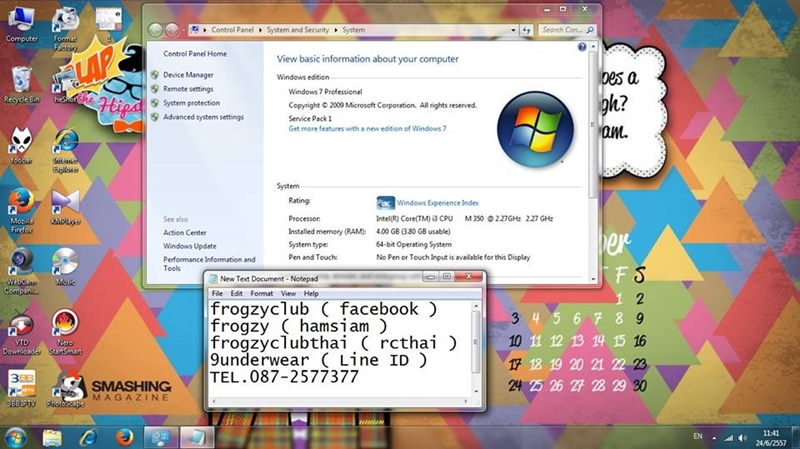Open the Recycle Bin desktop icon
800x449 pixels.
[x=21, y=85]
